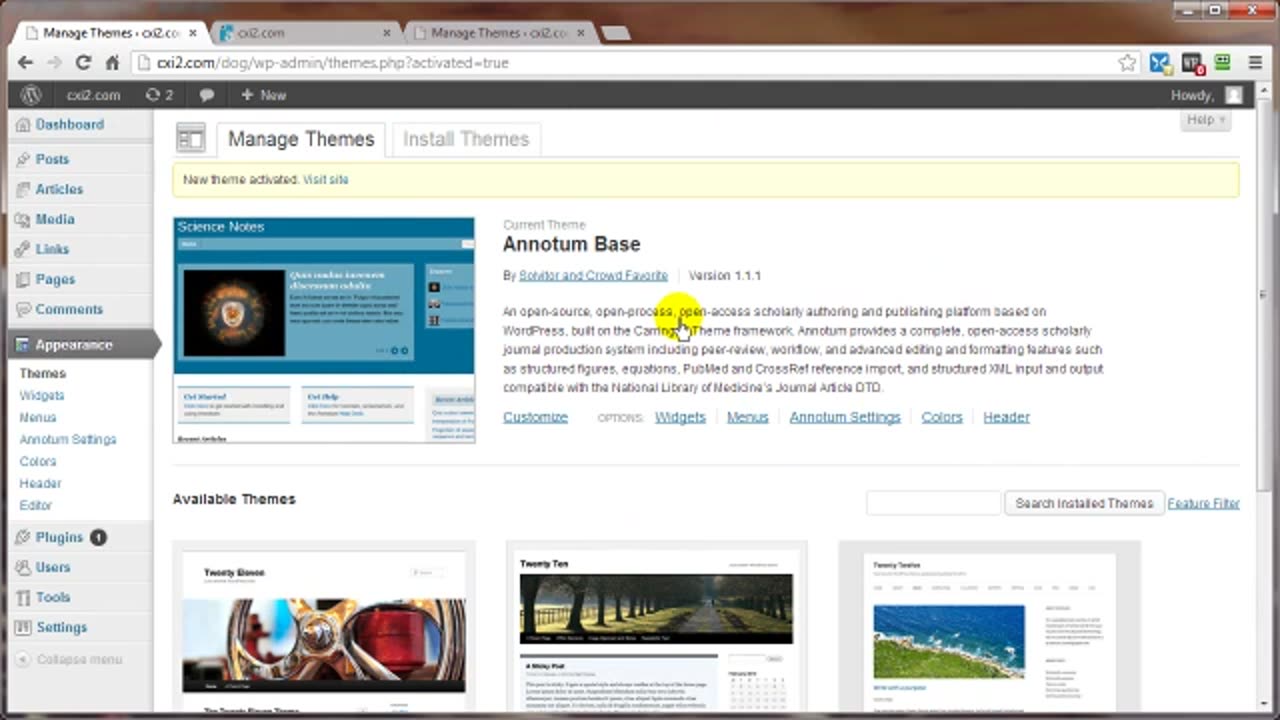The width and height of the screenshot is (1280, 720).
Task: Click the Posts pushpin icon
Action: tap(23, 159)
